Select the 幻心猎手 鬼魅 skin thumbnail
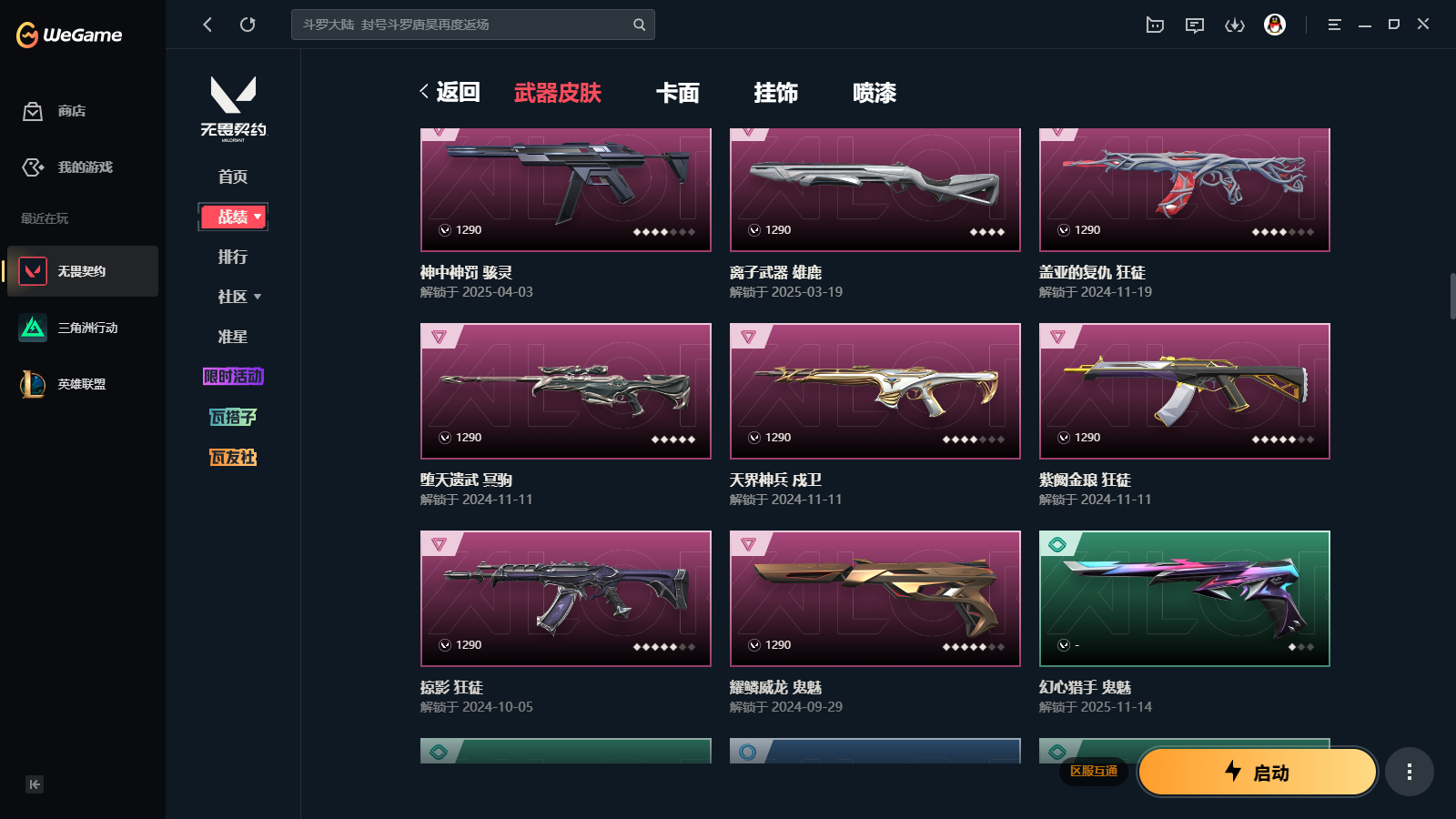1456x819 pixels. coord(1185,599)
